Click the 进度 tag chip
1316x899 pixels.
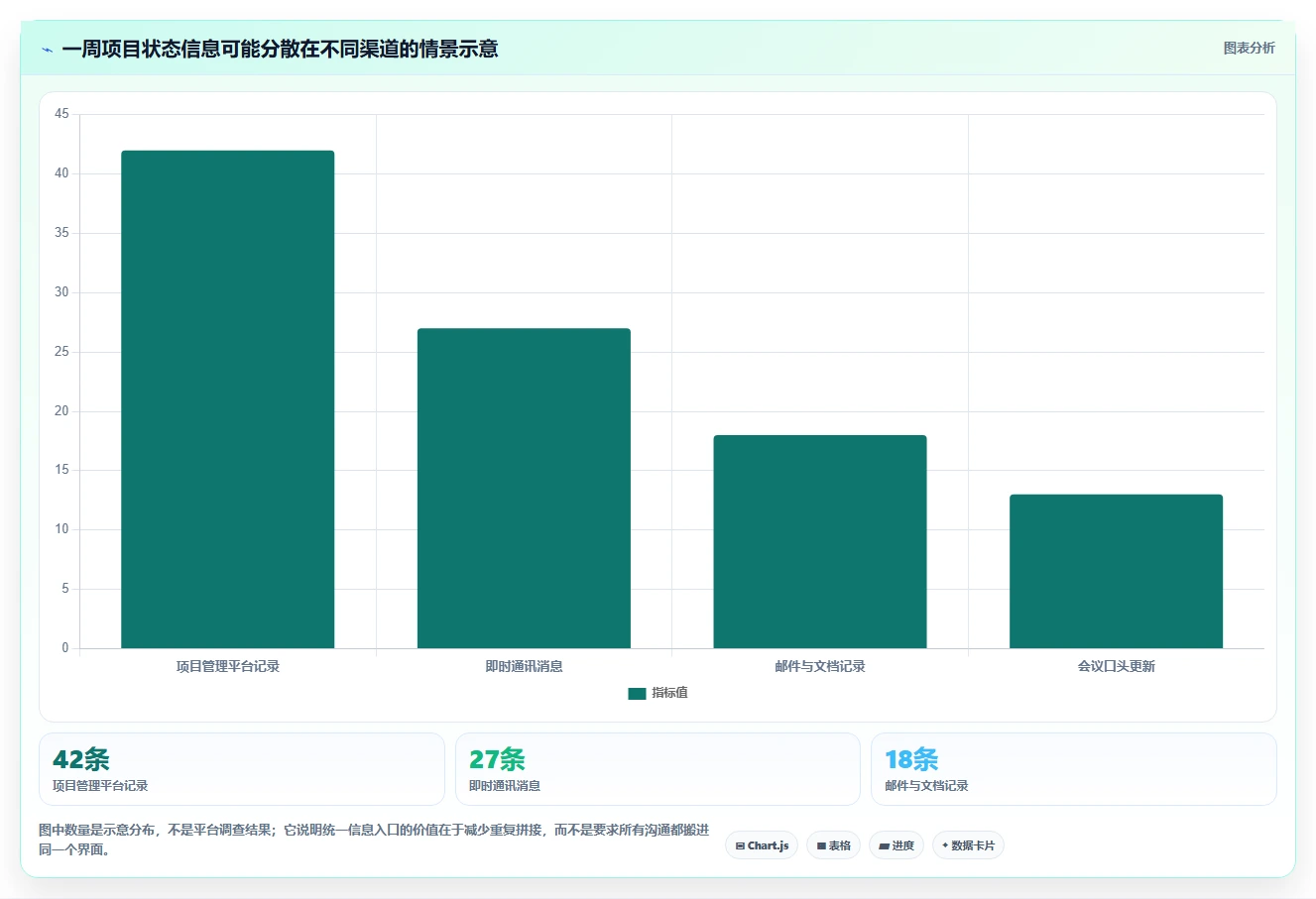[x=897, y=845]
